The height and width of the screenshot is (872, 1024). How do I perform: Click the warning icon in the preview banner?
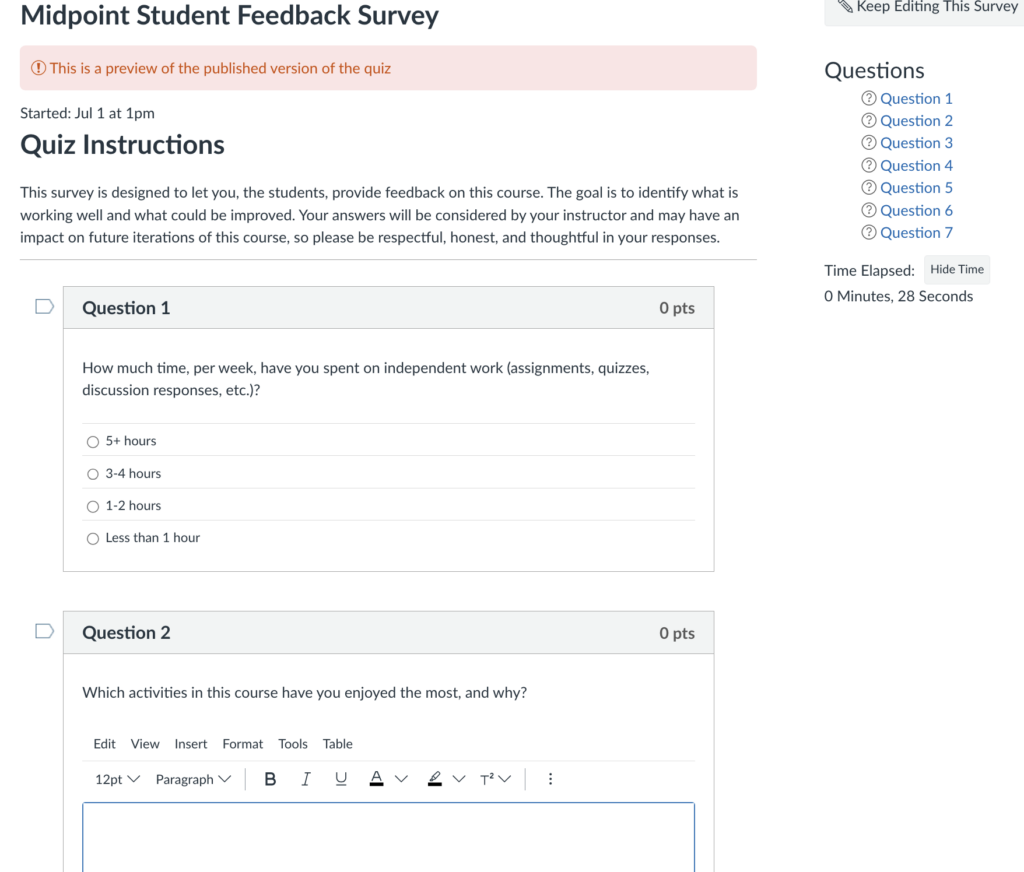pyautogui.click(x=39, y=68)
